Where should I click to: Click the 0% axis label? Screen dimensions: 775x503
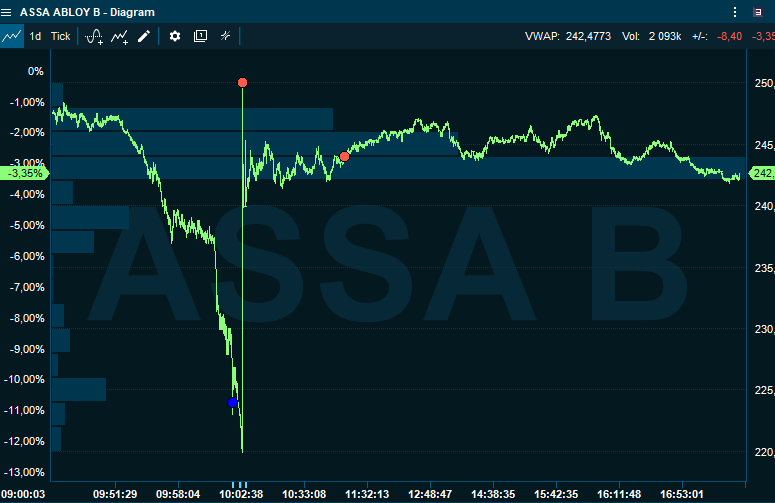point(36,71)
